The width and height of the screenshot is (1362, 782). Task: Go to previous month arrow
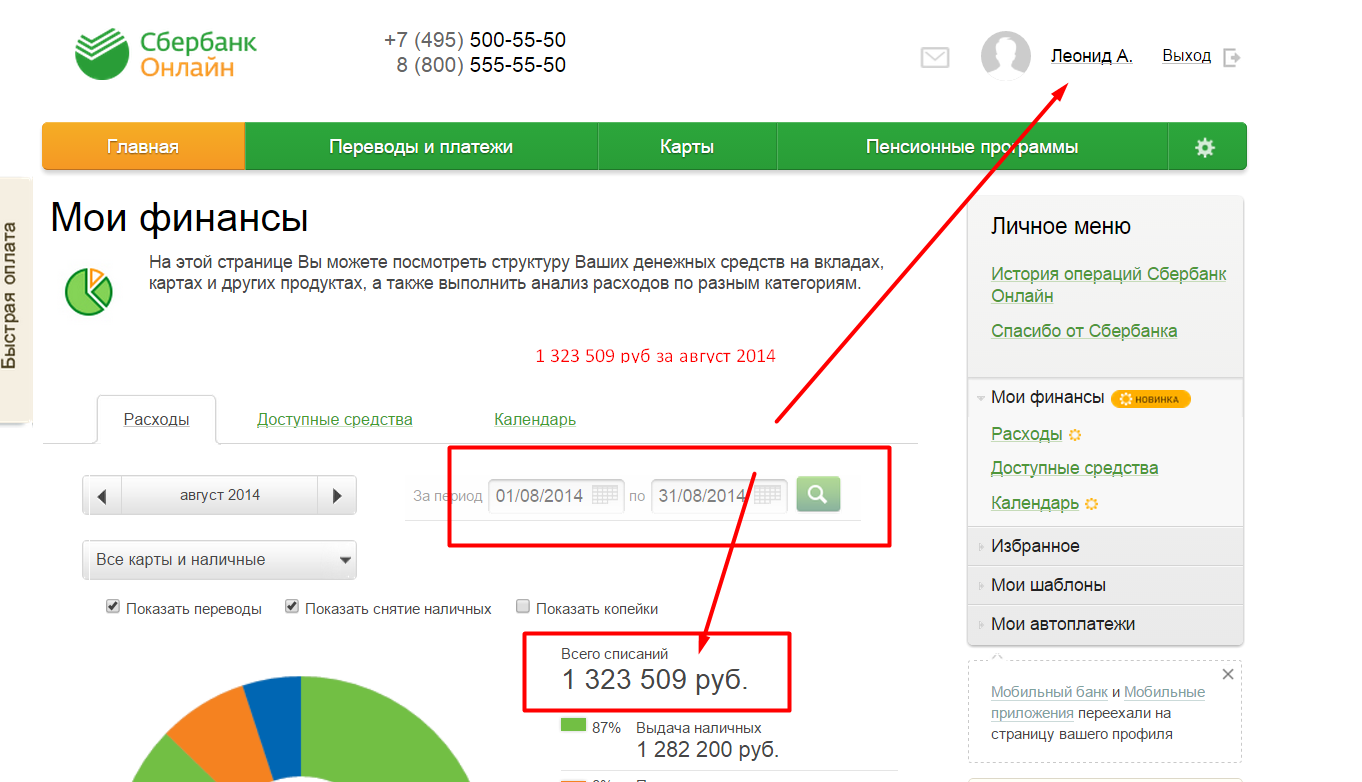coord(102,495)
